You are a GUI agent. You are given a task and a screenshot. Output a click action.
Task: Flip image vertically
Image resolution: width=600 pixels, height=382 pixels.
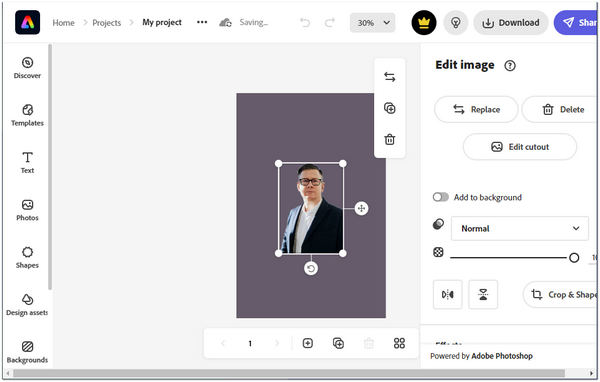483,294
